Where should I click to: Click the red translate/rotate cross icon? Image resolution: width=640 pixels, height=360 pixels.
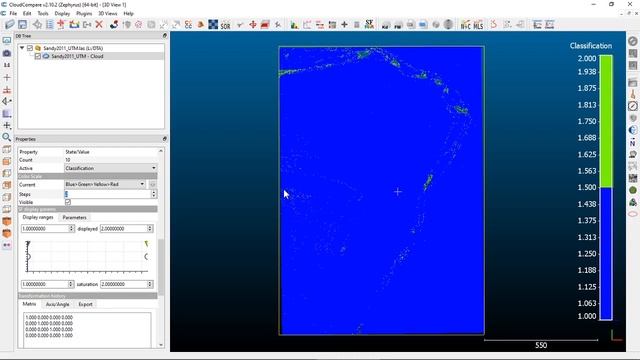point(253,24)
